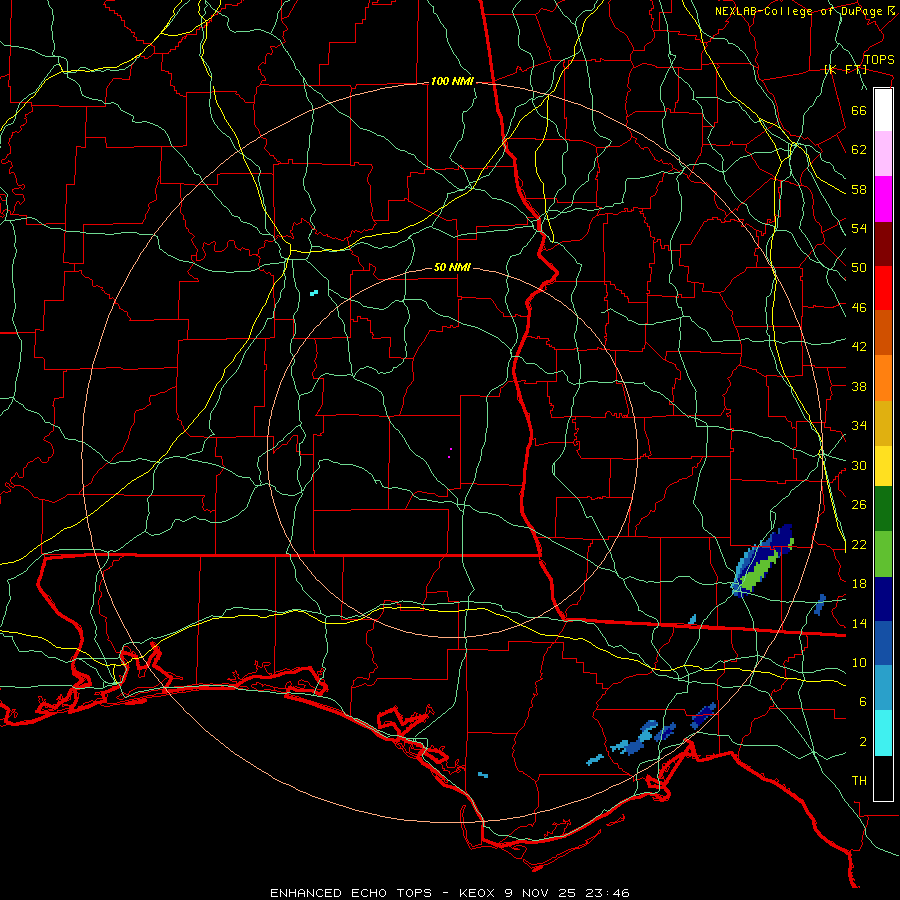This screenshot has height=900, width=900.
Task: Click the magenta 58 kft legend swatch
Action: tap(883, 199)
